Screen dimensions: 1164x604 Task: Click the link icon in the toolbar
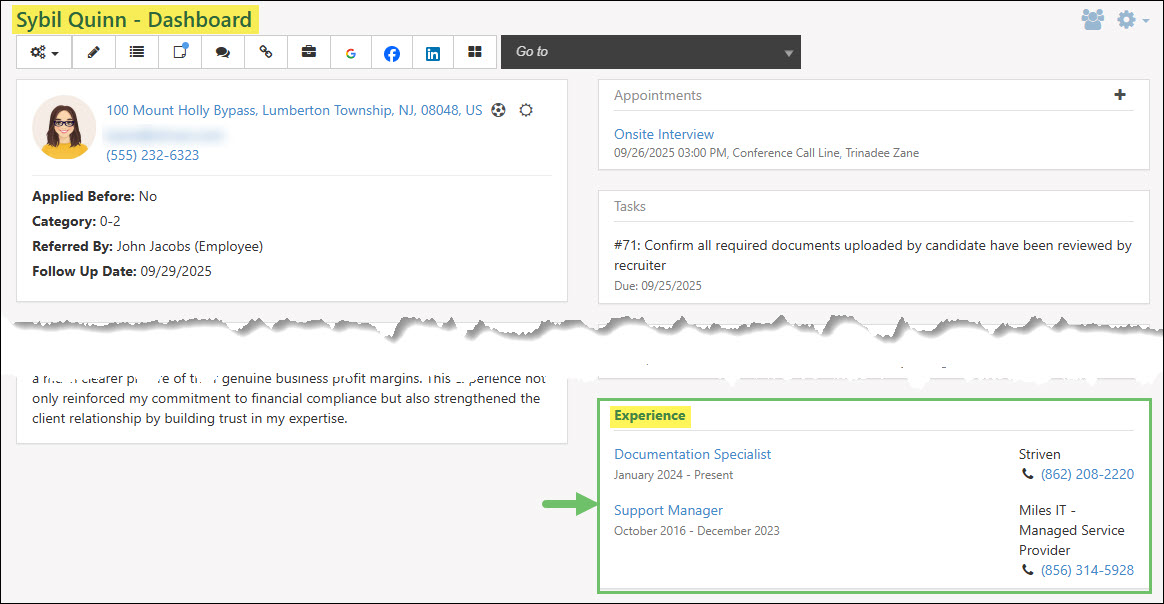pos(266,52)
